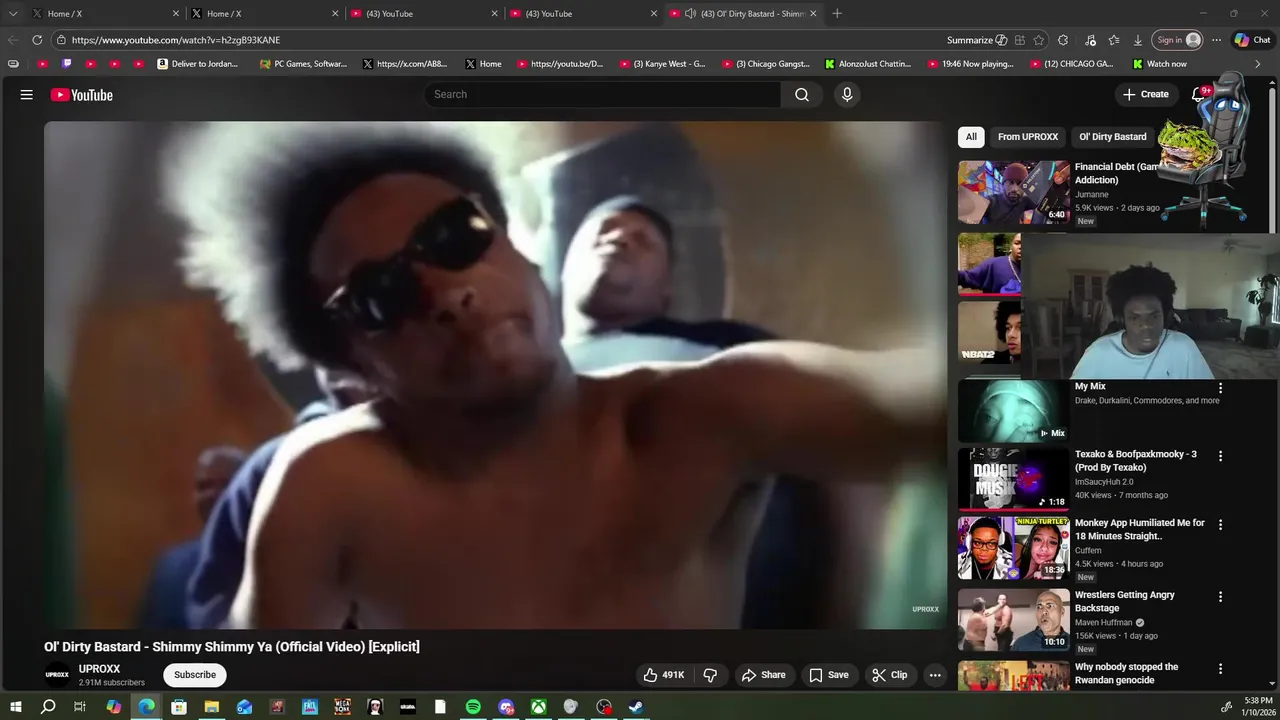Open the favorites list in toolbar
This screenshot has width=1280, height=720.
1114,40
